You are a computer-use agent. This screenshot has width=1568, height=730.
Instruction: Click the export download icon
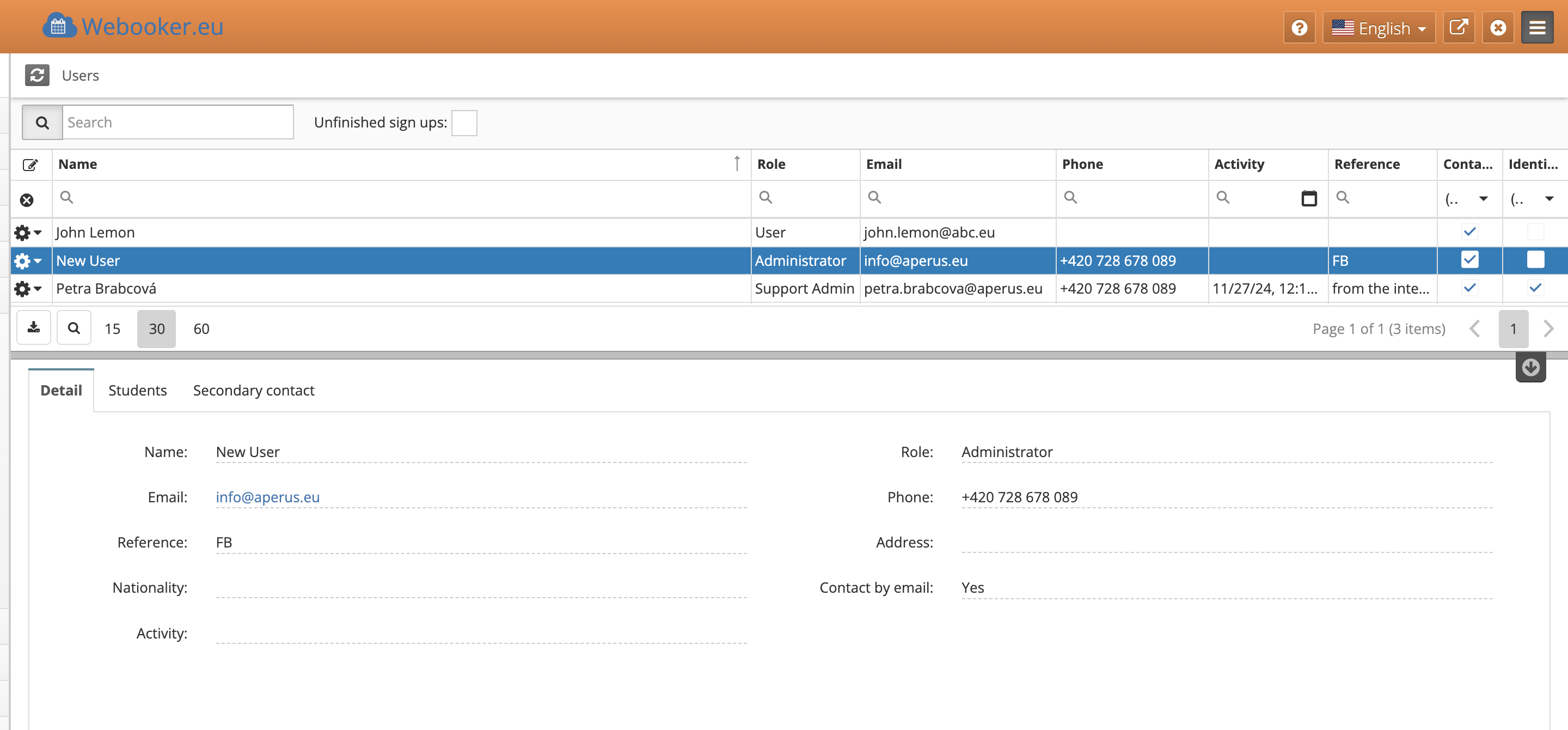pos(34,328)
